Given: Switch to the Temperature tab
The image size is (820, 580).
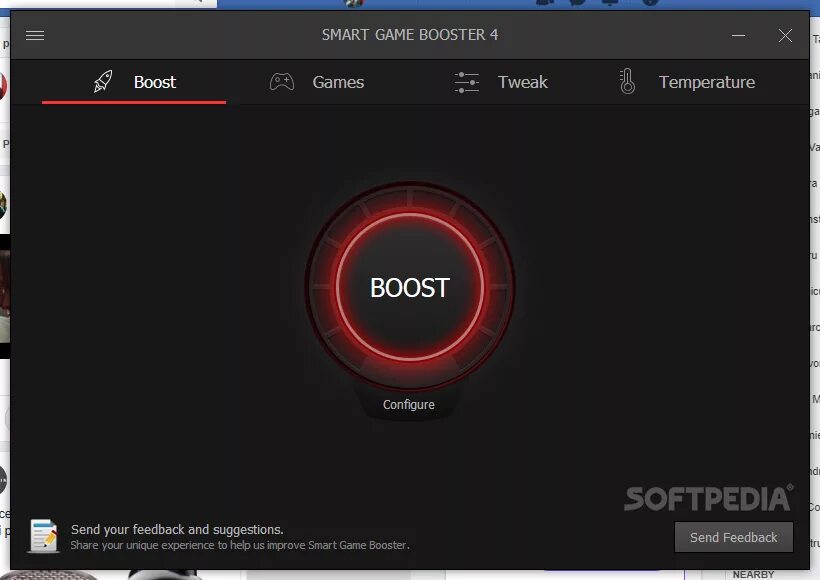Looking at the screenshot, I should point(687,82).
